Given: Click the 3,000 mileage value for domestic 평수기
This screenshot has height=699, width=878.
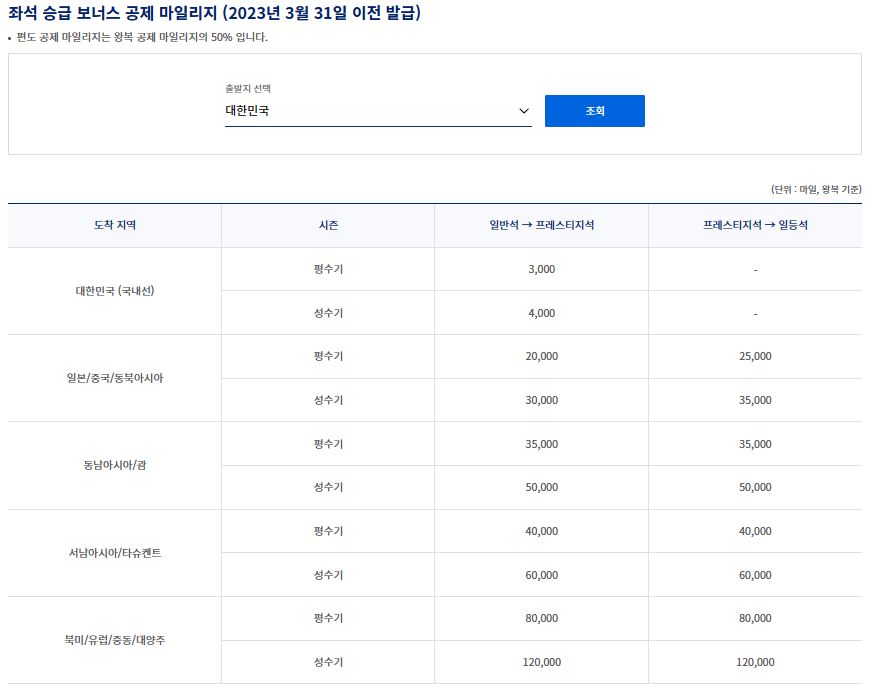Looking at the screenshot, I should click(541, 268).
